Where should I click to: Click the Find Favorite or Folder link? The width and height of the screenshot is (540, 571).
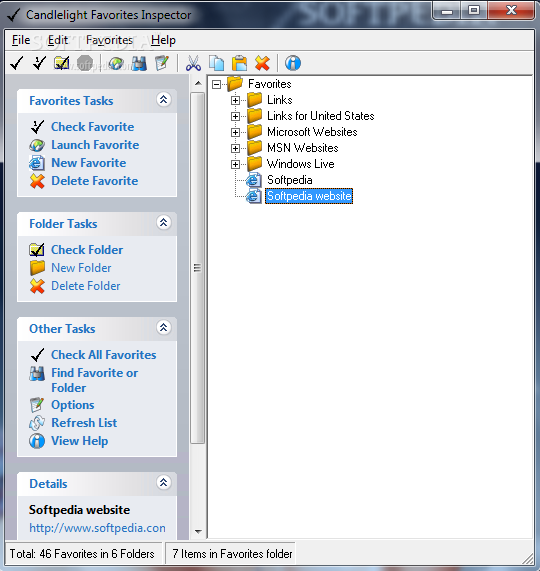[x=95, y=380]
